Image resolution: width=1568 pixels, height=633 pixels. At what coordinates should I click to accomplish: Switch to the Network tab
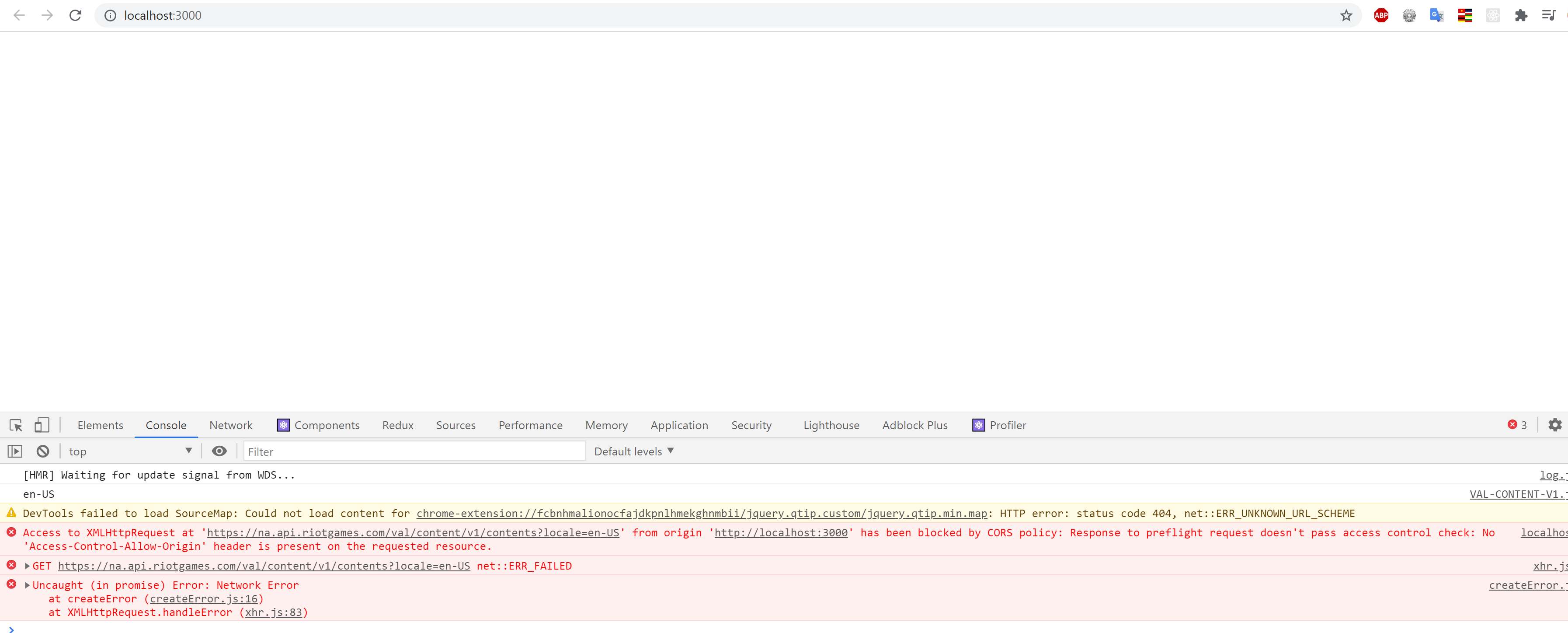point(231,425)
